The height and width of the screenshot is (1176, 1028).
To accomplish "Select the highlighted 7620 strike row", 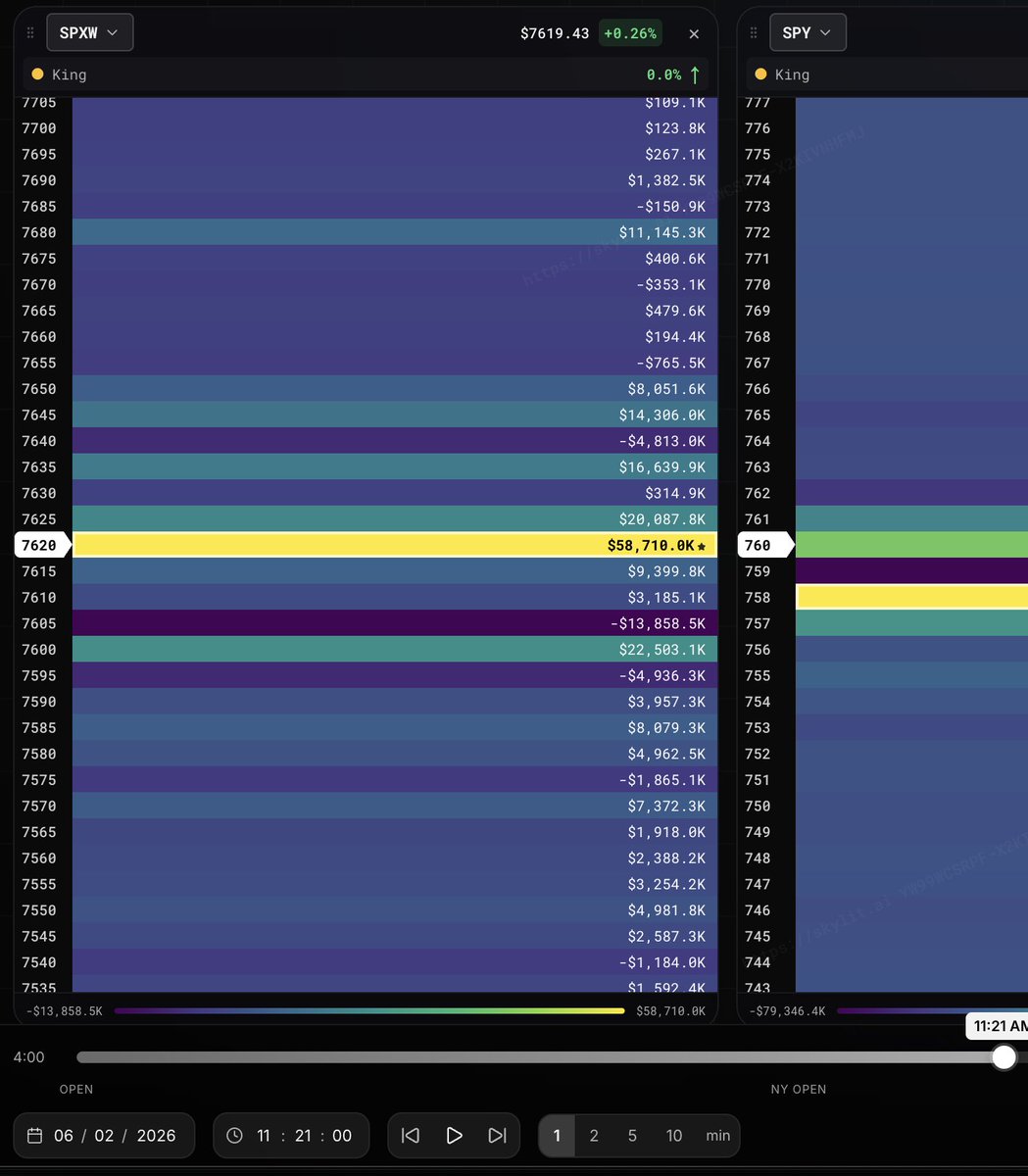I will click(x=395, y=545).
